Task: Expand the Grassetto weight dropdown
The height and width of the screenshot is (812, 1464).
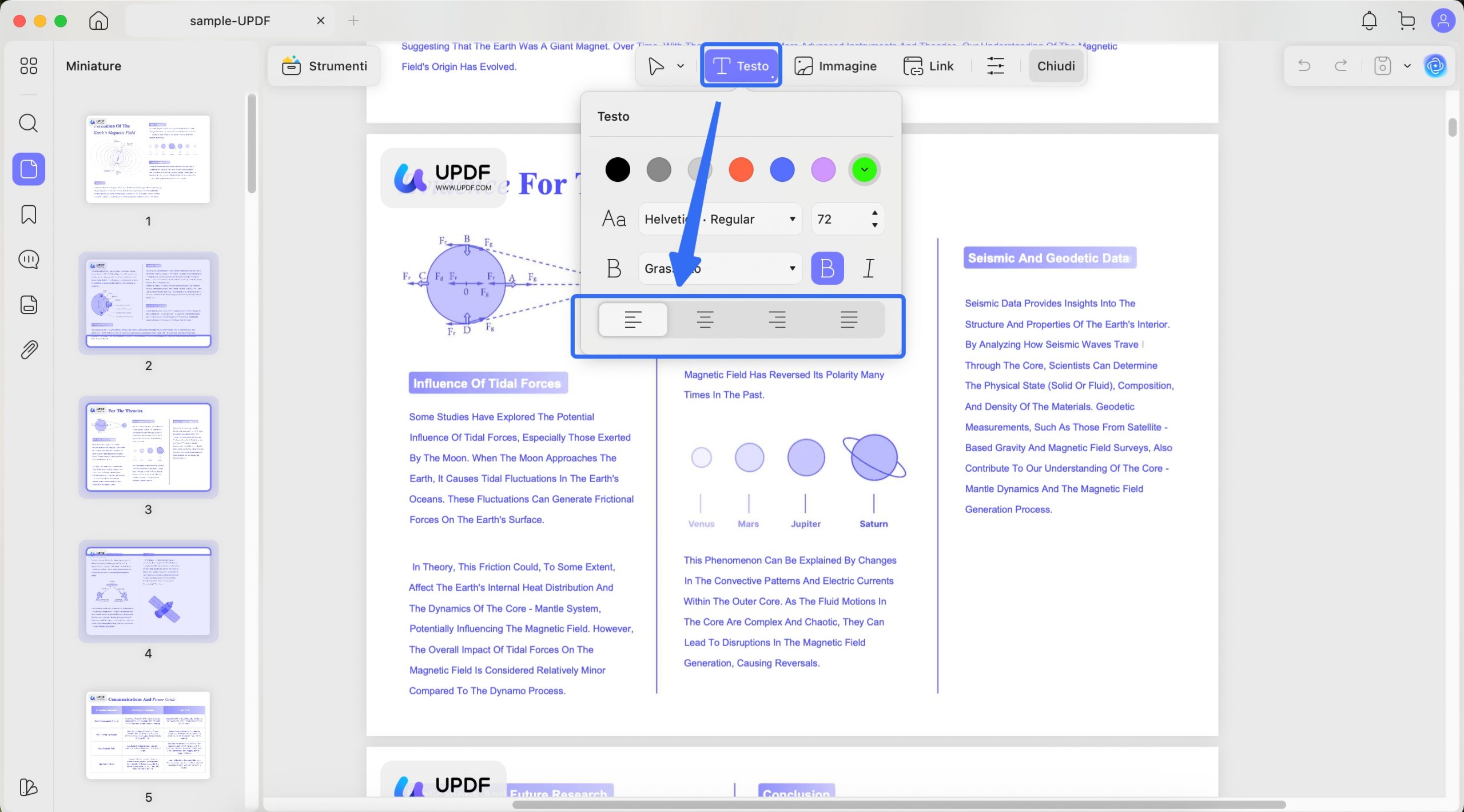Action: (x=719, y=268)
